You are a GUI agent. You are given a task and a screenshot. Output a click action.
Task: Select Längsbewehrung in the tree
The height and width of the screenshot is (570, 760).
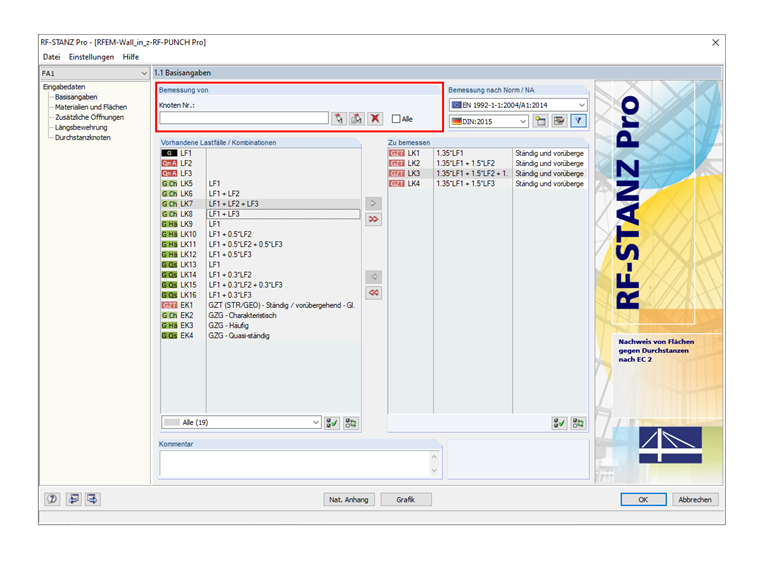(81, 127)
